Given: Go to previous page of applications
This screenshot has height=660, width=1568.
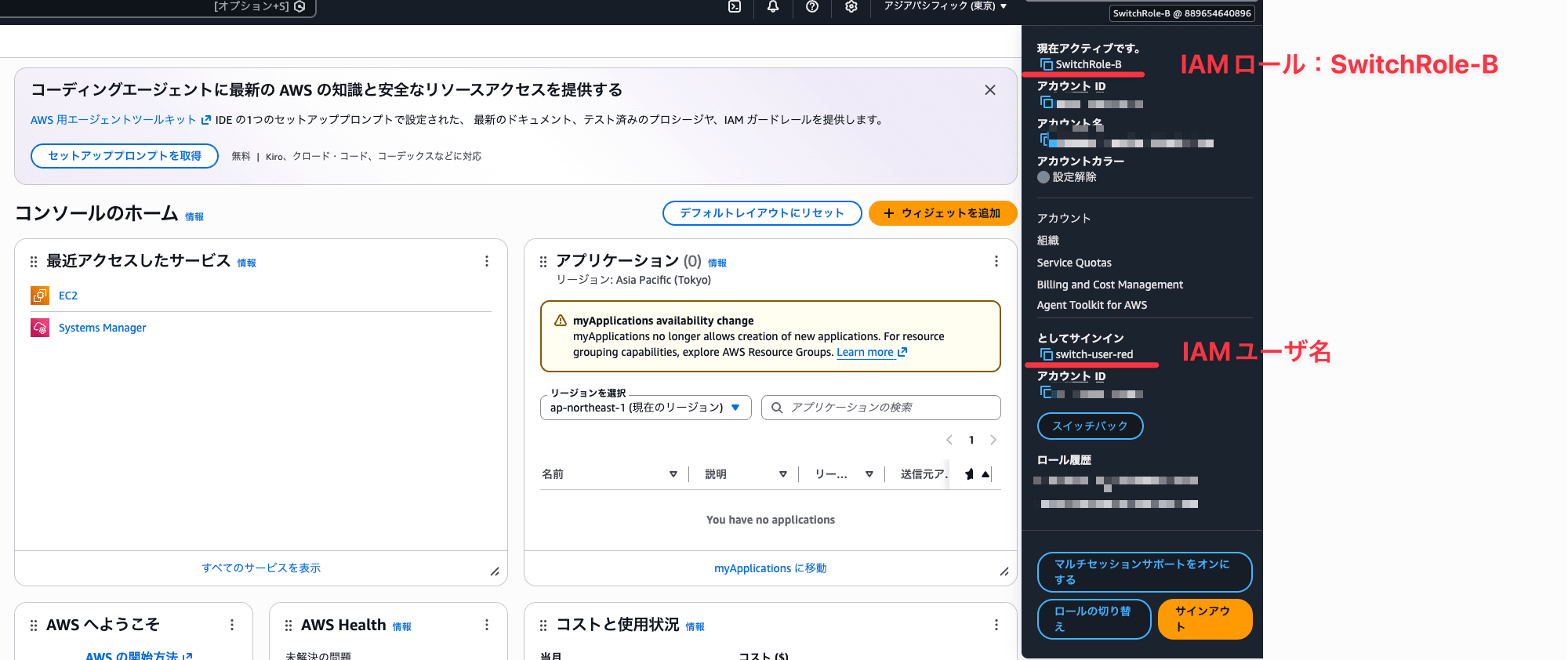Looking at the screenshot, I should [949, 440].
